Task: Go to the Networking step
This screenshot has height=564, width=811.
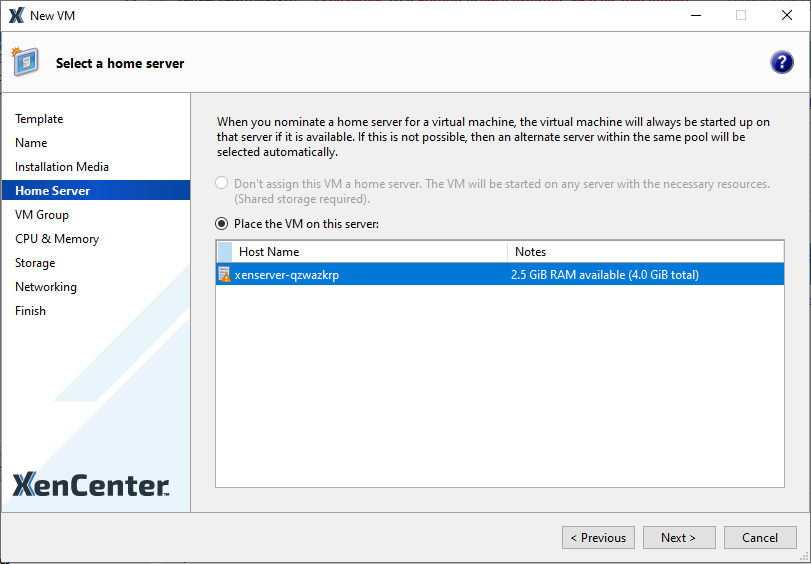Action: [46, 287]
